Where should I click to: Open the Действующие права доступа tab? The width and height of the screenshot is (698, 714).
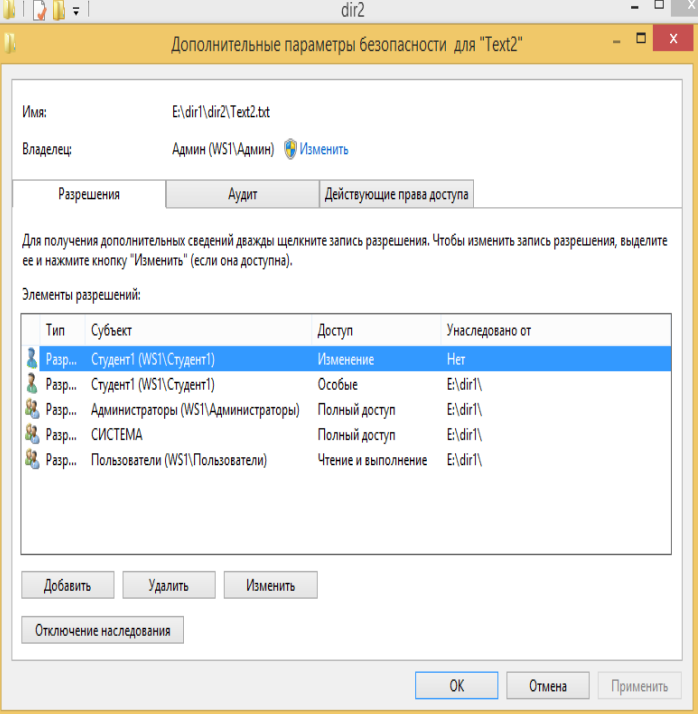[x=397, y=194]
